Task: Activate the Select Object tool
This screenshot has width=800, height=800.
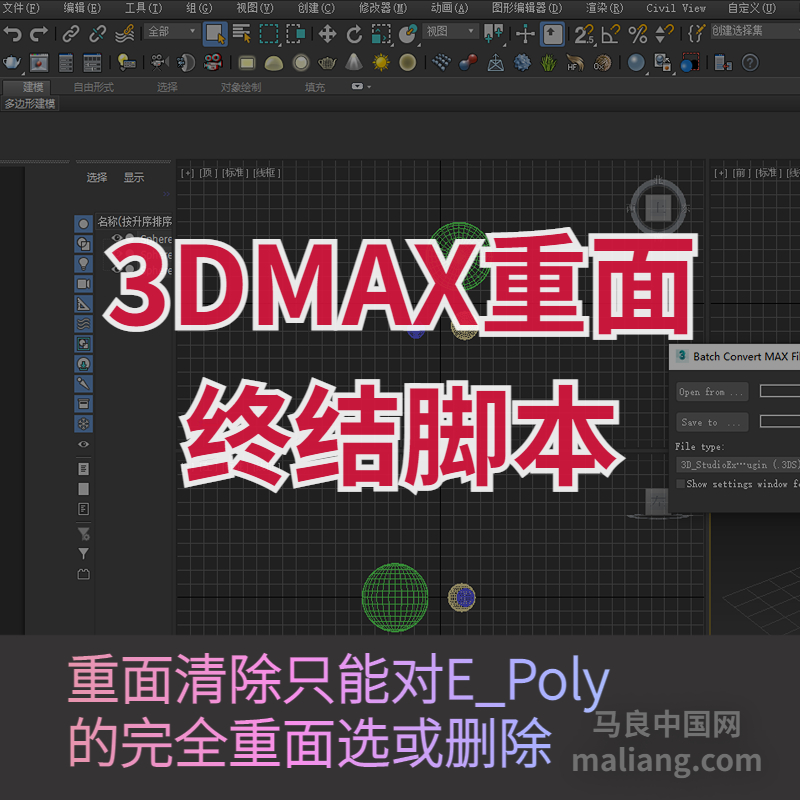Action: point(215,34)
